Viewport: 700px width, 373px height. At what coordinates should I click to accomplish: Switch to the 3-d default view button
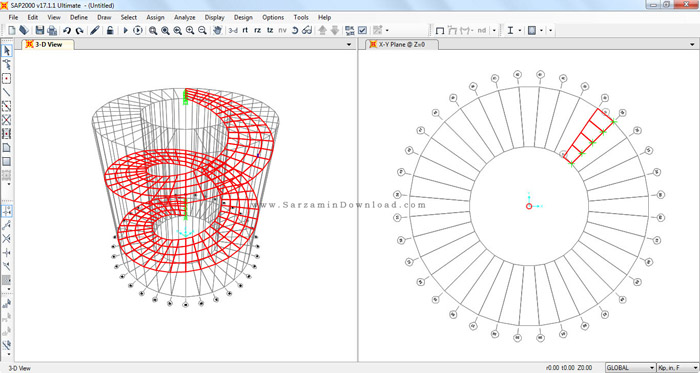(233, 30)
